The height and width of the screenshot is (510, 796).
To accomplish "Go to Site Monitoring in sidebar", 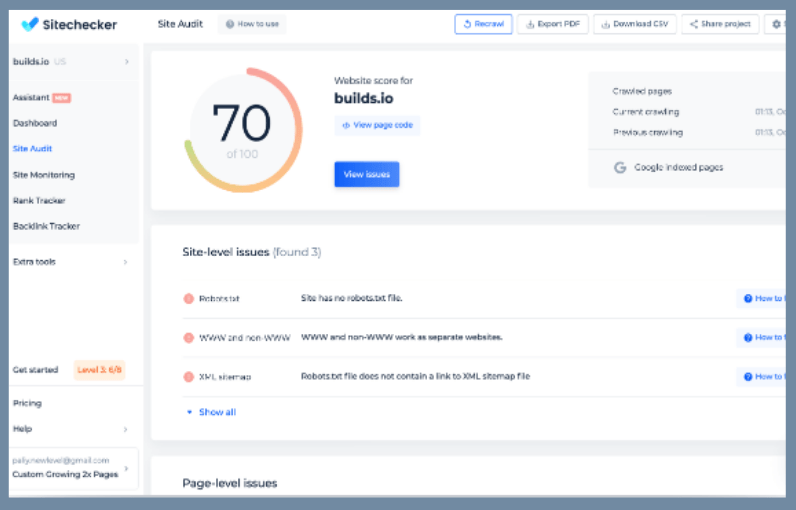I will tap(44, 175).
